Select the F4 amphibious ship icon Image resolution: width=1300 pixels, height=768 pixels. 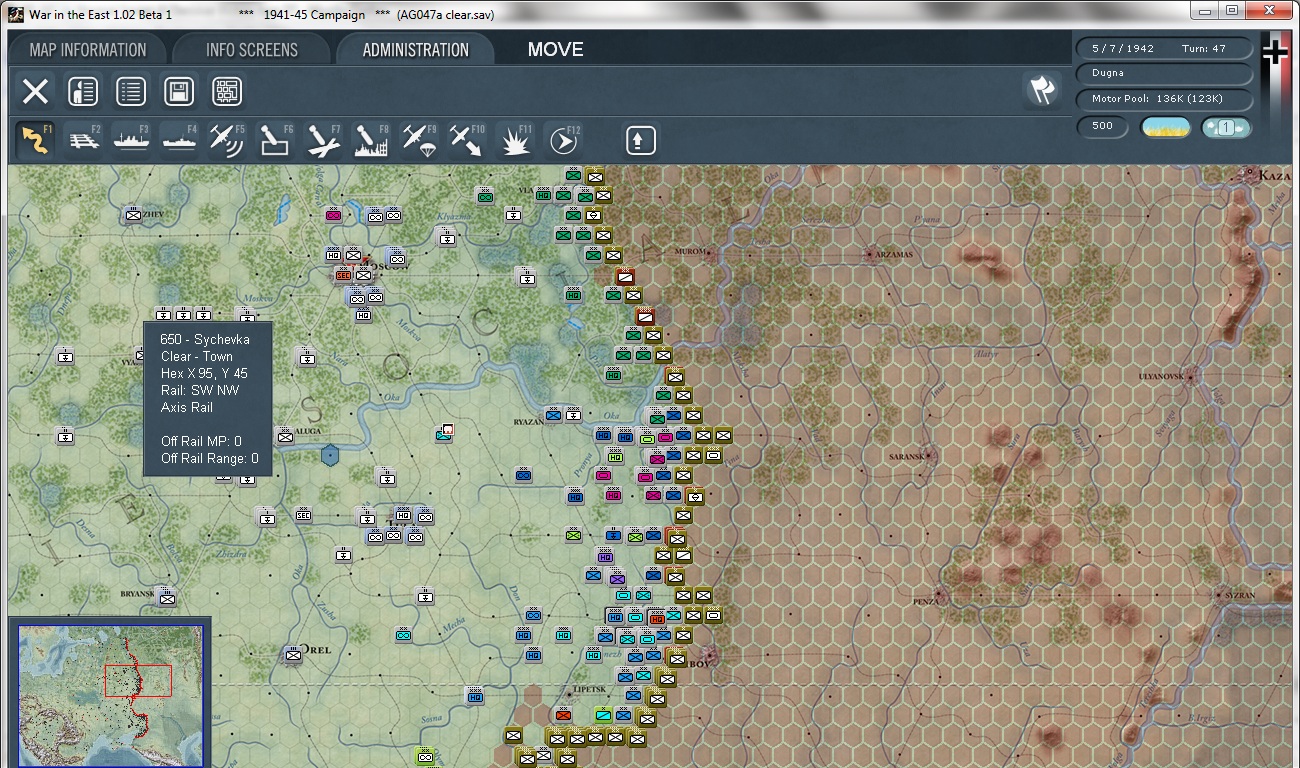tap(180, 140)
